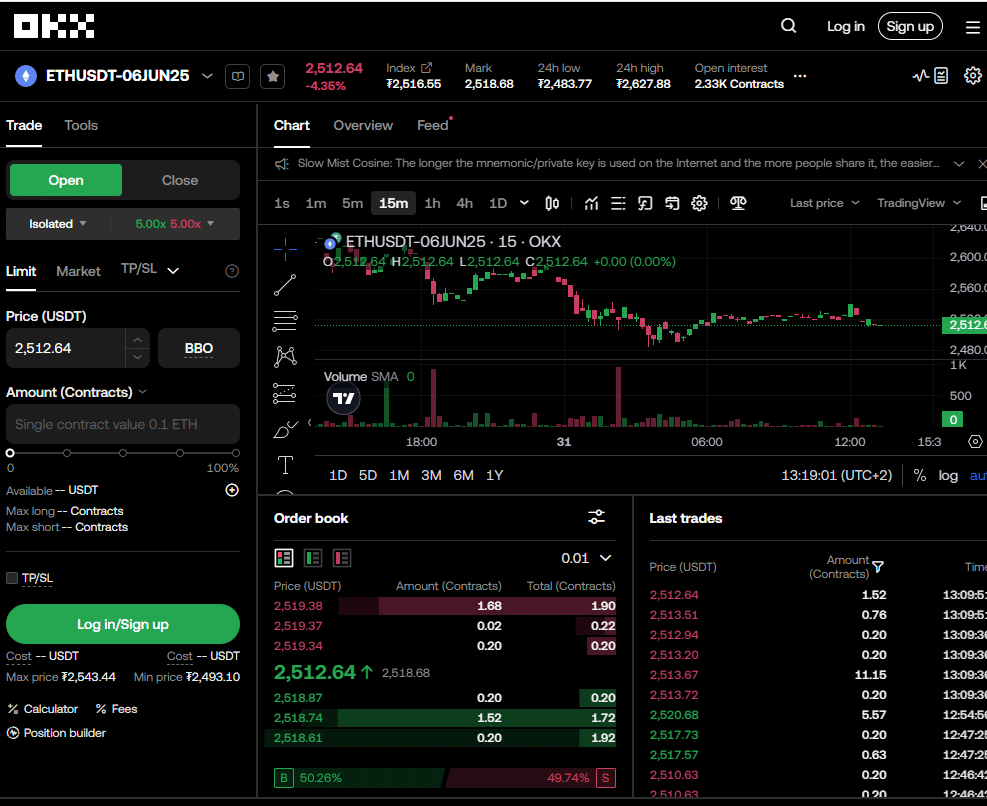
Task: Open order type help question icon
Action: (x=232, y=271)
